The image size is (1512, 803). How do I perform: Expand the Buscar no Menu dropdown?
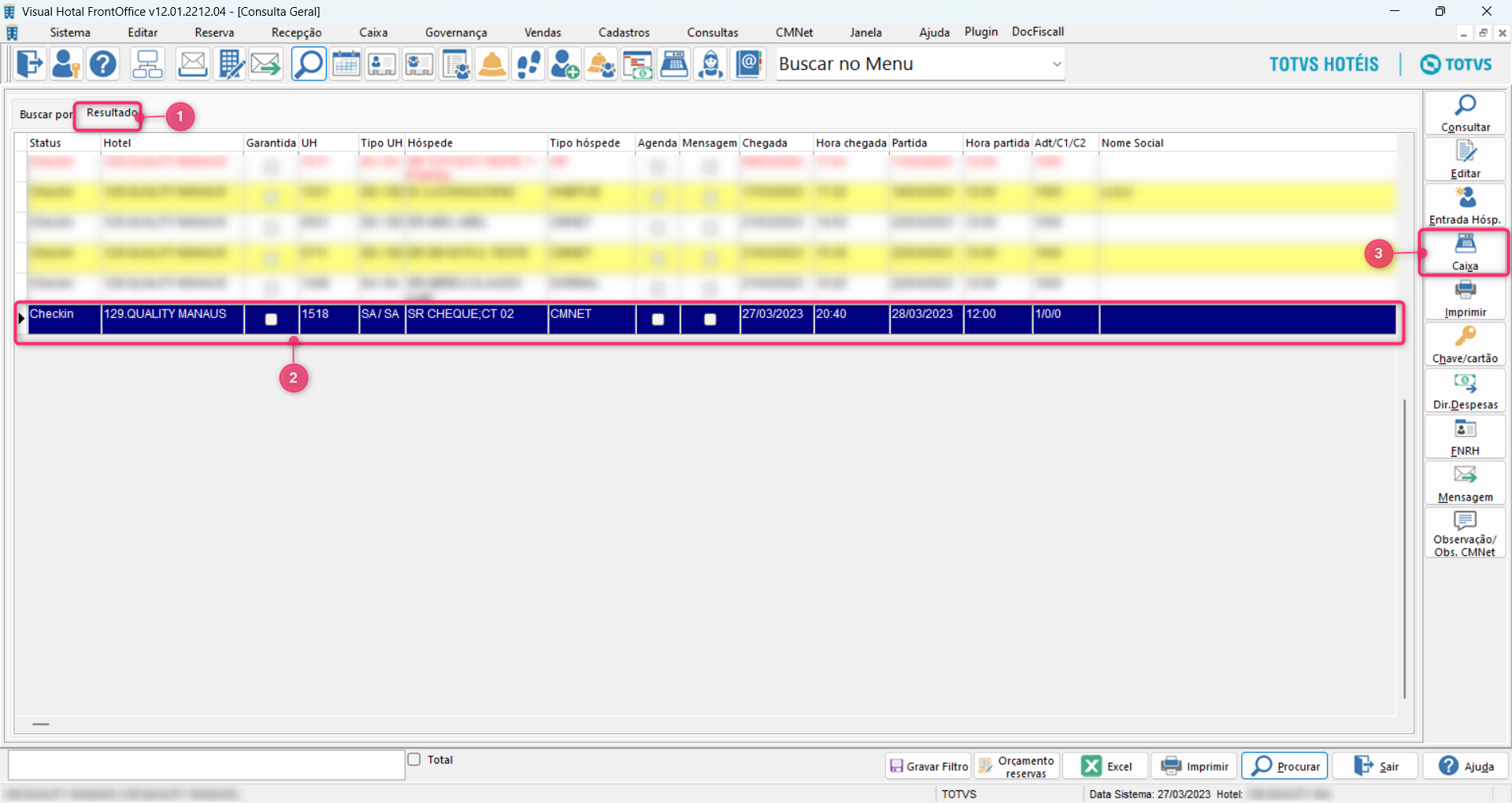(1057, 64)
